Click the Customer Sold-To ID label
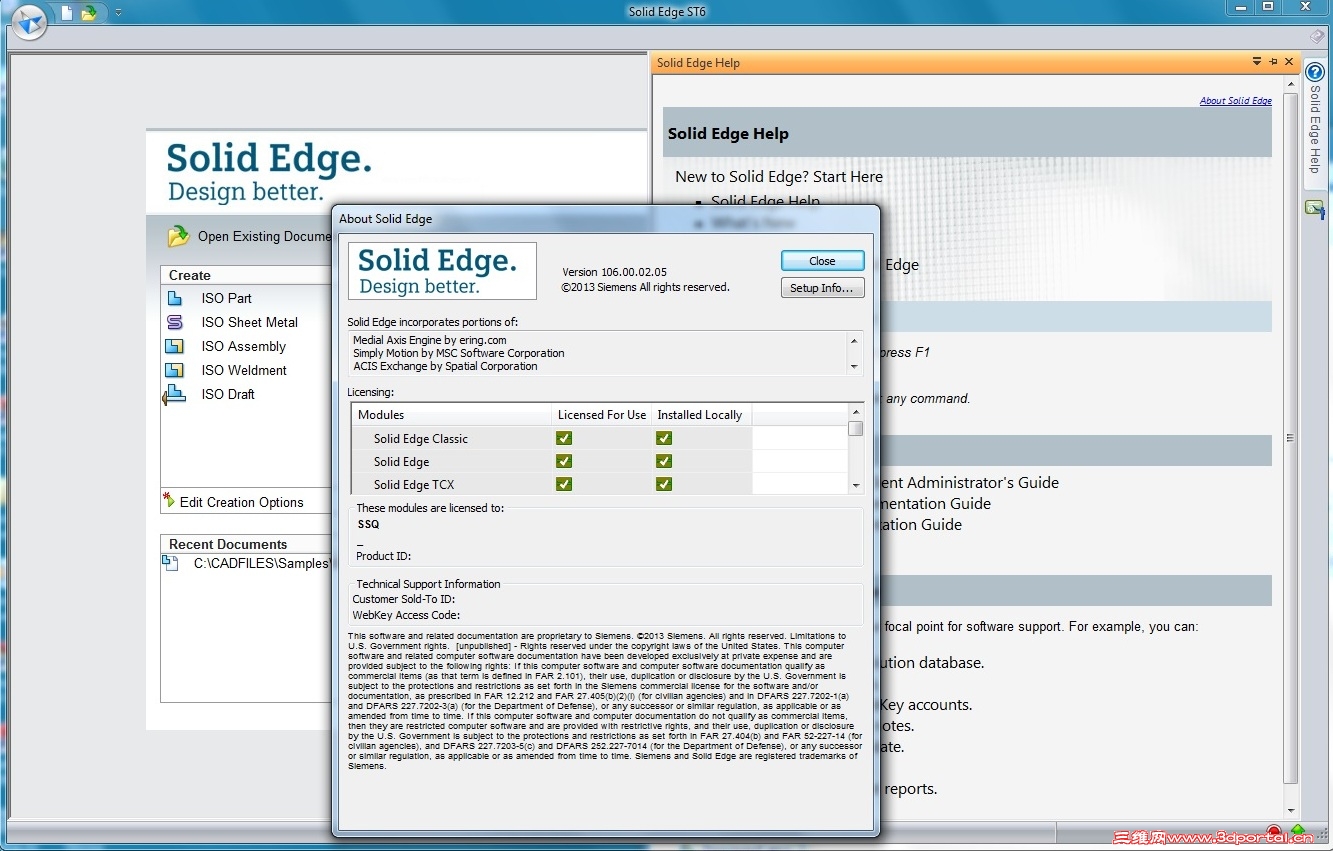Screen dimensions: 1333x851 [403, 600]
